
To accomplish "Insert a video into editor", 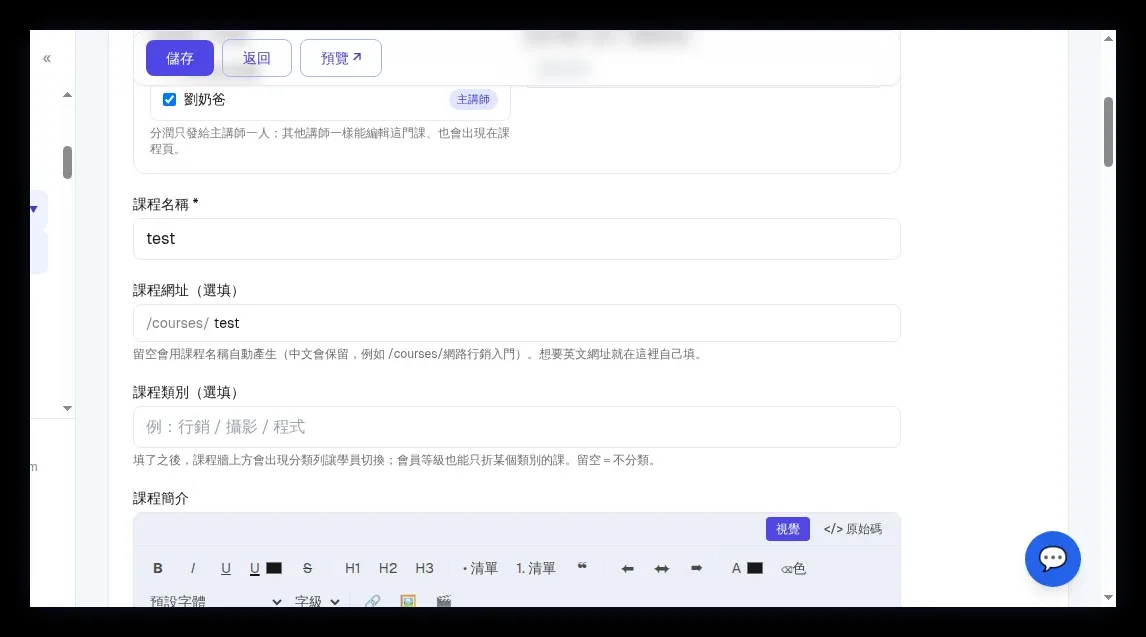I will pyautogui.click(x=444, y=600).
